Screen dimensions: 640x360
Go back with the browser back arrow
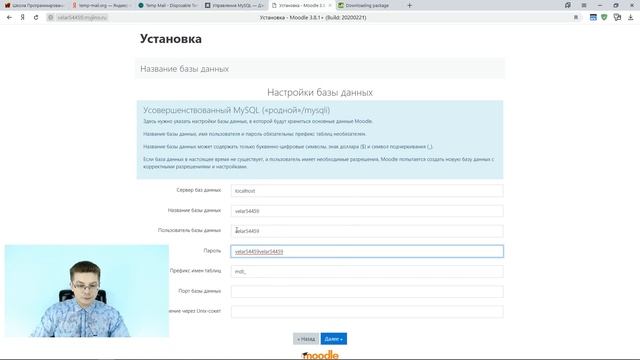(x=9, y=18)
